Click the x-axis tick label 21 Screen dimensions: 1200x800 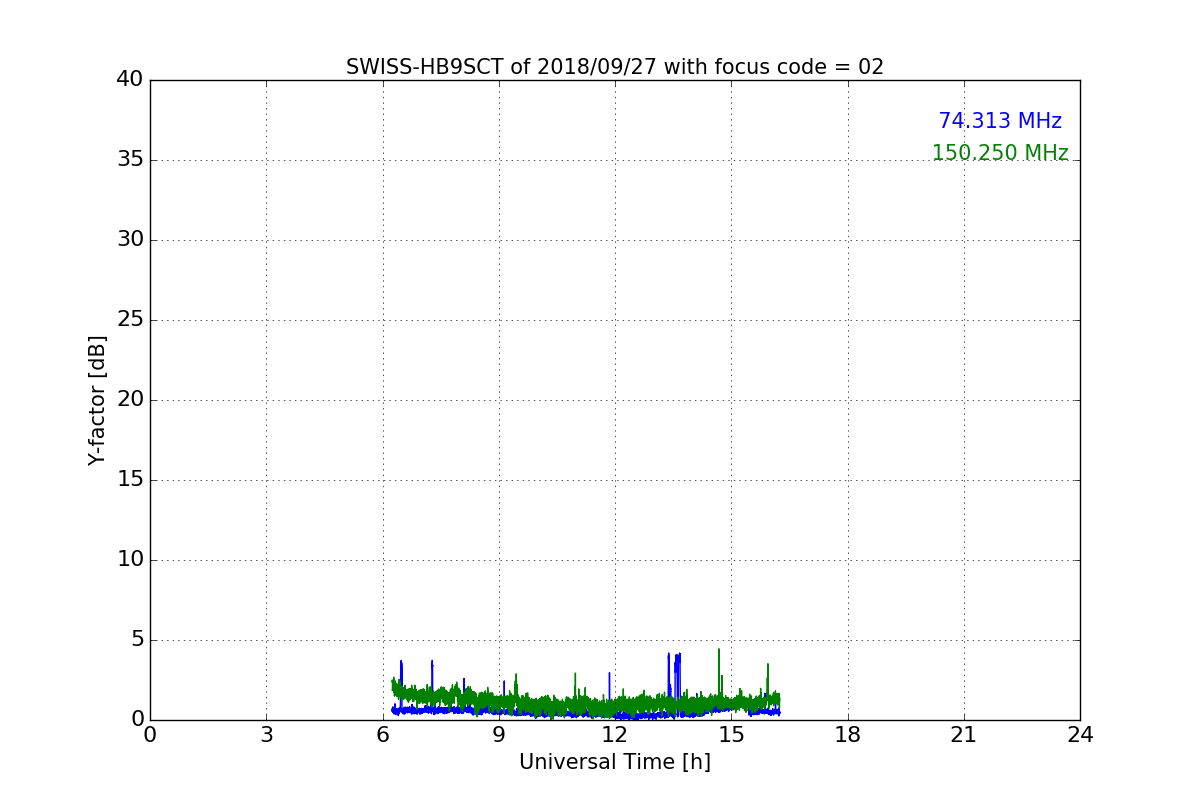tap(964, 735)
